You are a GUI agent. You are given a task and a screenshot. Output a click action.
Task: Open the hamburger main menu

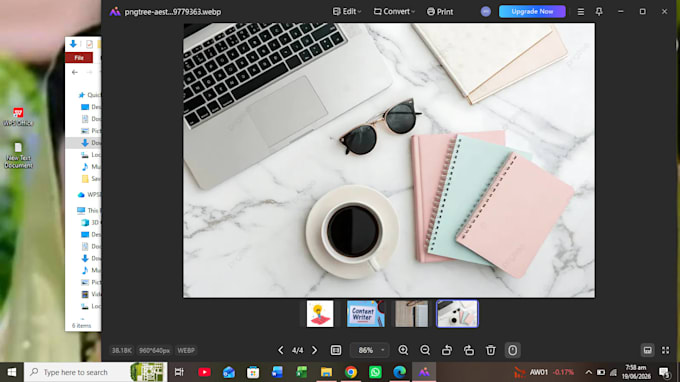[x=581, y=12]
